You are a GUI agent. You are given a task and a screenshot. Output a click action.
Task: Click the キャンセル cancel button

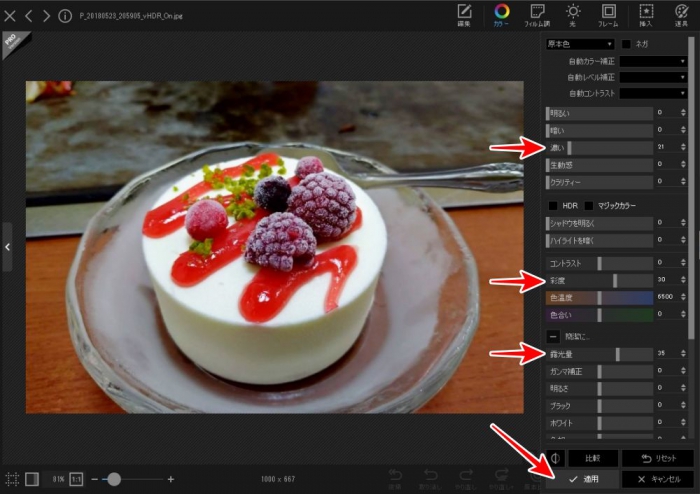tap(658, 479)
